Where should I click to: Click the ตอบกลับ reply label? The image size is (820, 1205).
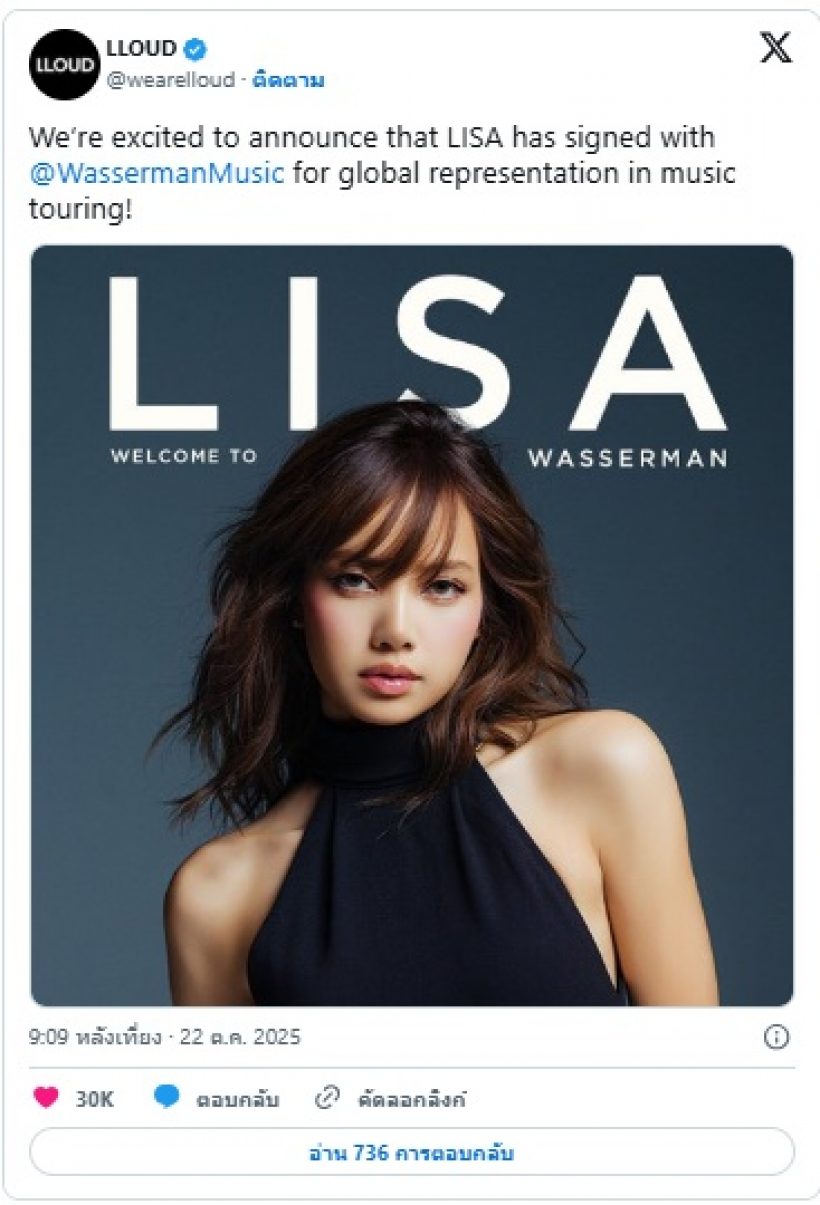point(238,1100)
